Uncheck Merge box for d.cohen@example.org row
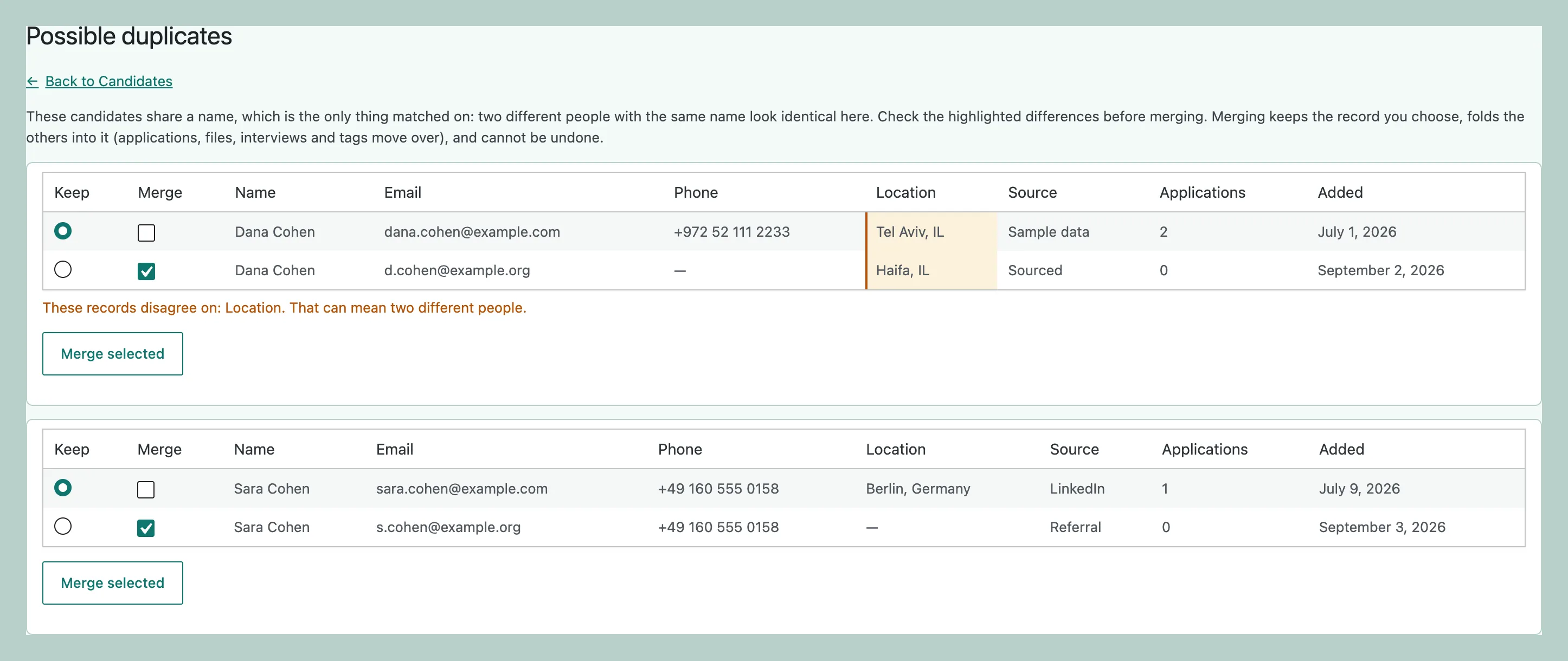 coord(146,270)
